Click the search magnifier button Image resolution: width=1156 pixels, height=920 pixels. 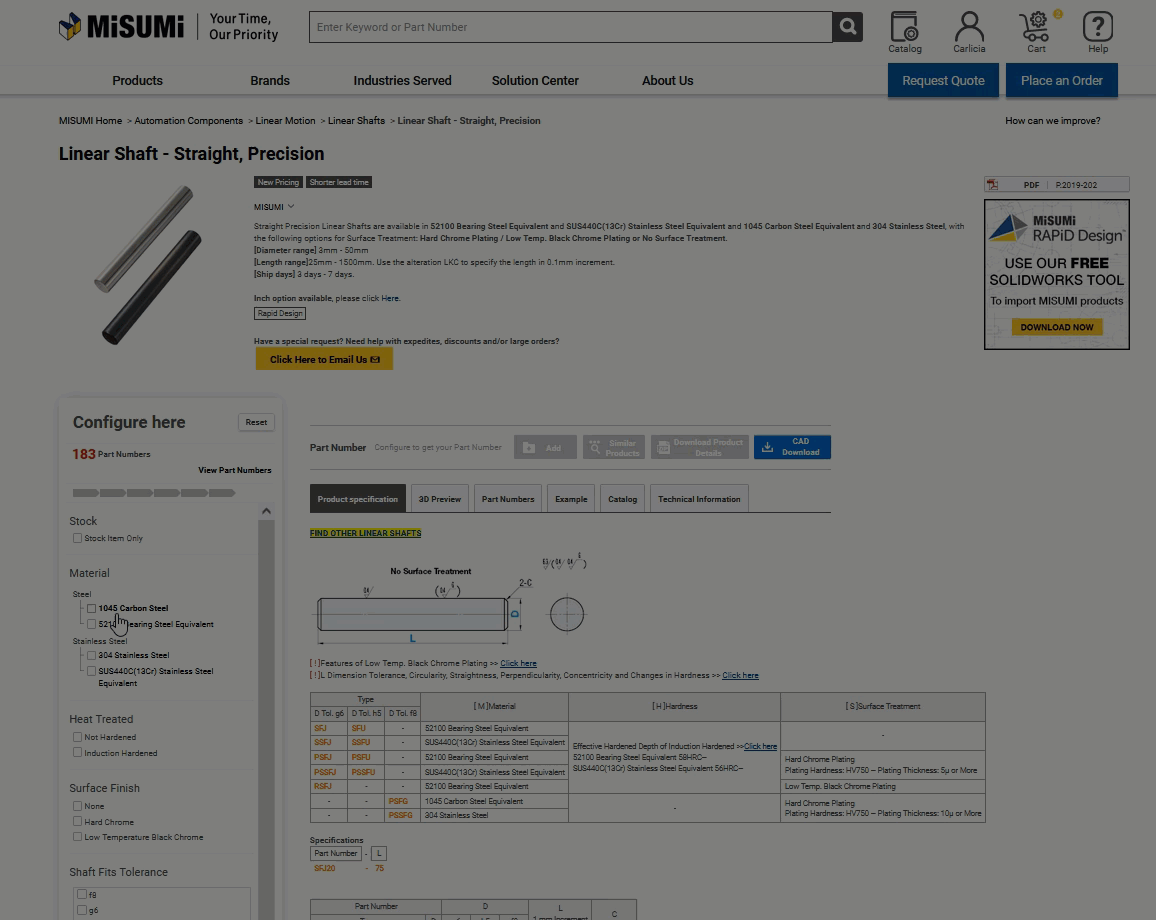tap(848, 27)
